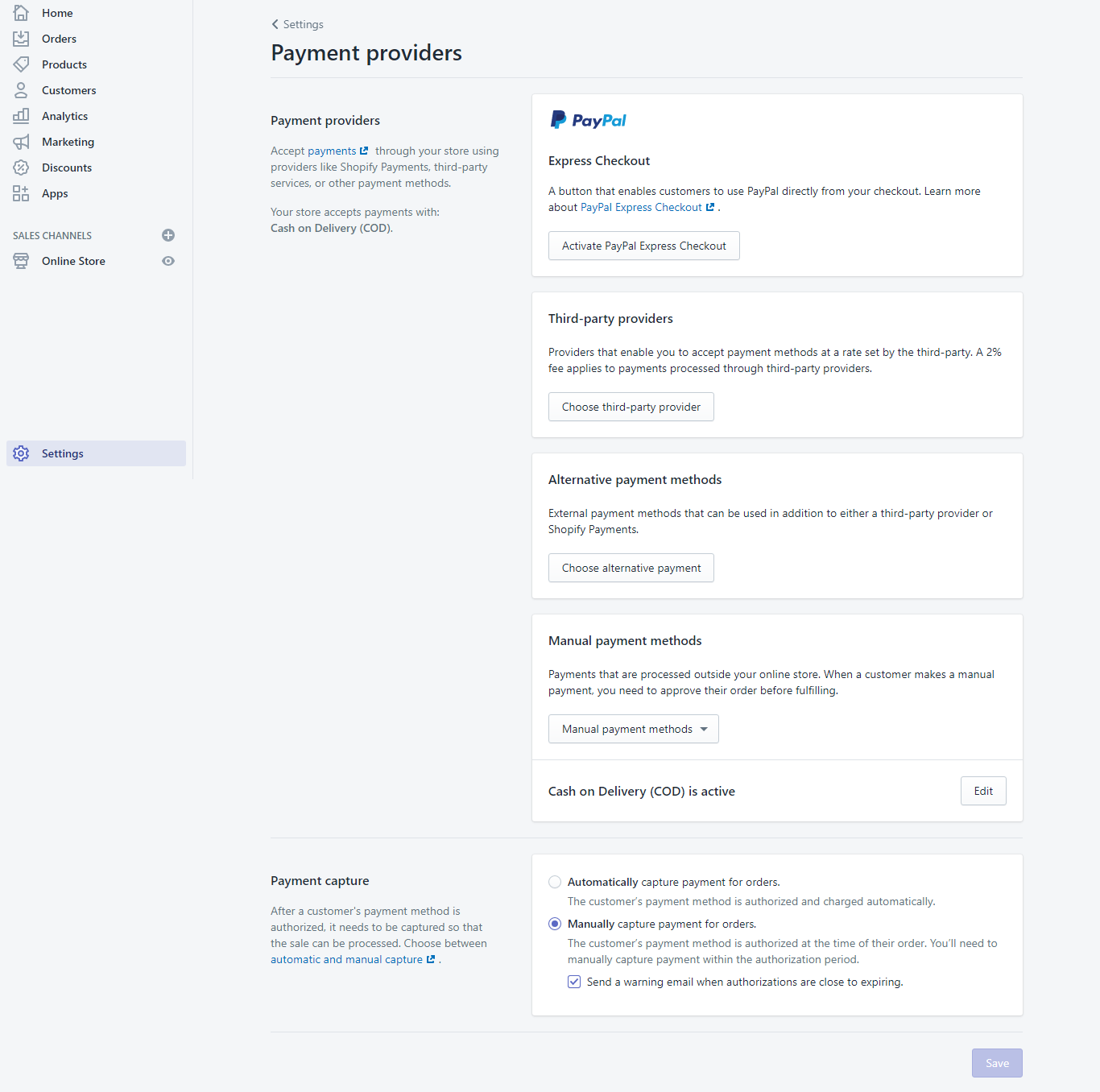
Task: View the Online Store using the eye icon
Action: tap(168, 261)
